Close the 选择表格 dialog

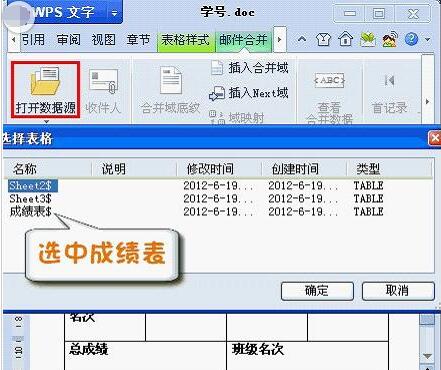(x=435, y=138)
